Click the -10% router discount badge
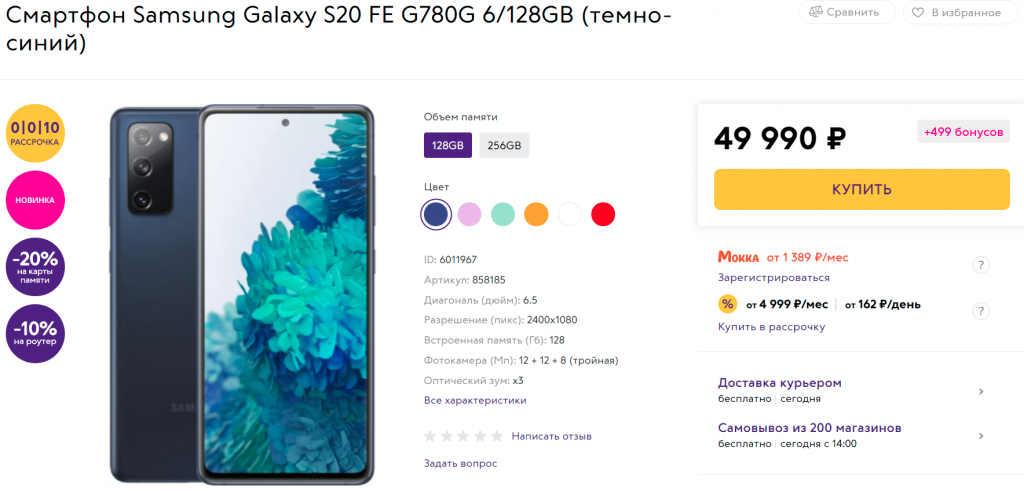 pyautogui.click(x=35, y=334)
